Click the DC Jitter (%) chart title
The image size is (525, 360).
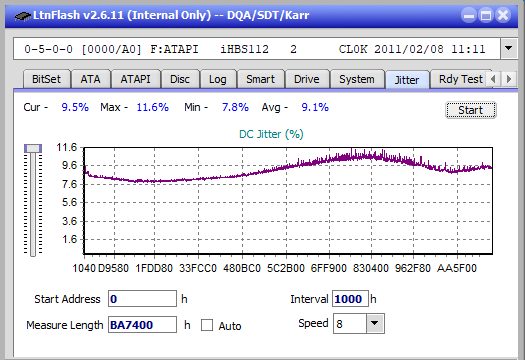click(x=271, y=134)
